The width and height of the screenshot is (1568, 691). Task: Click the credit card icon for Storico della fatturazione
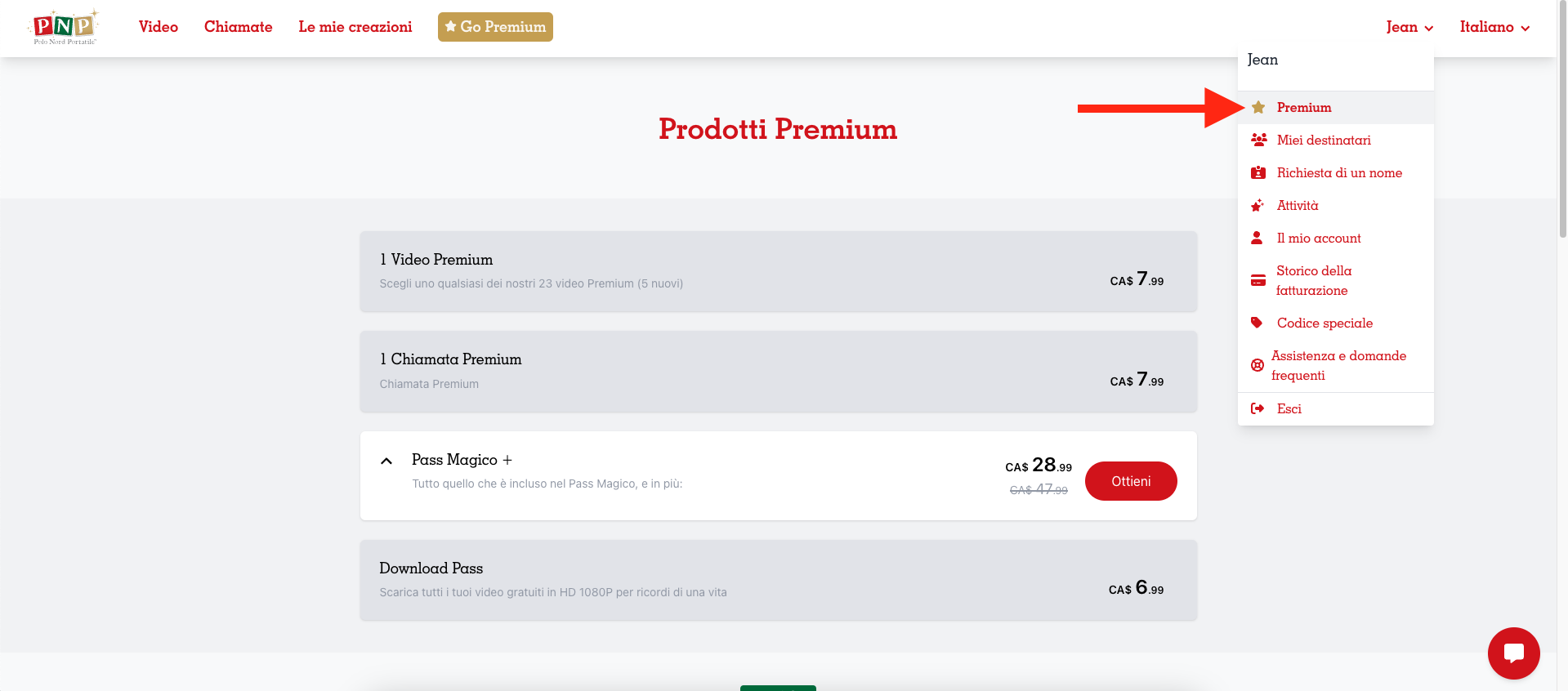[x=1258, y=280]
